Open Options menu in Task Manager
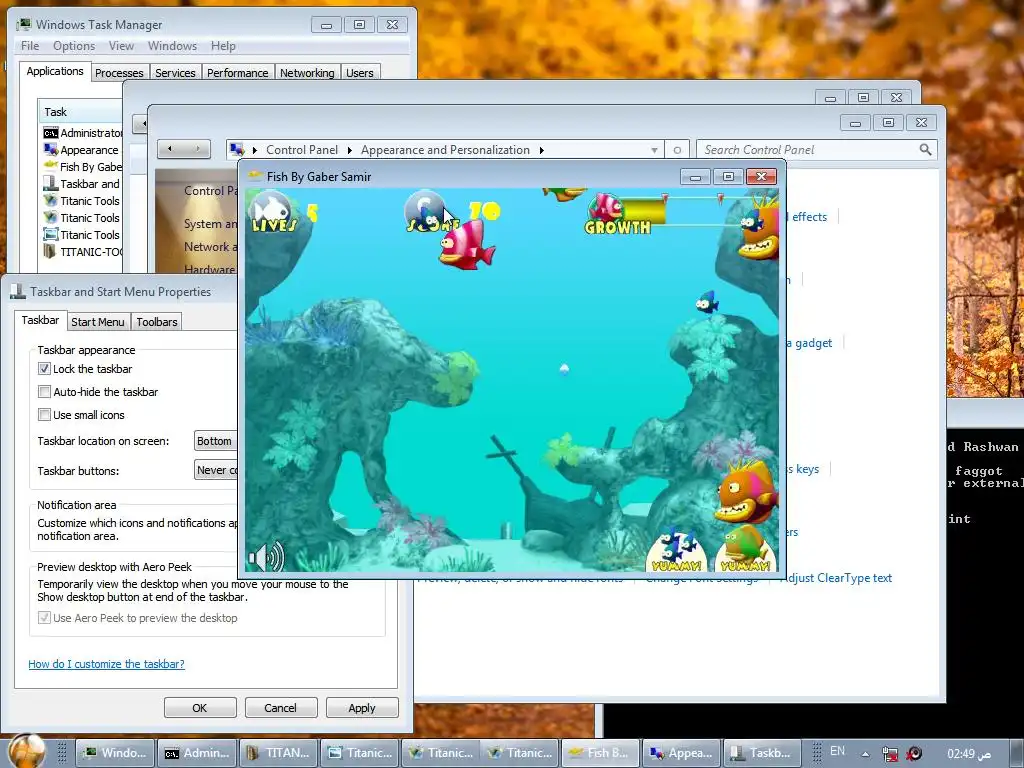 [74, 46]
